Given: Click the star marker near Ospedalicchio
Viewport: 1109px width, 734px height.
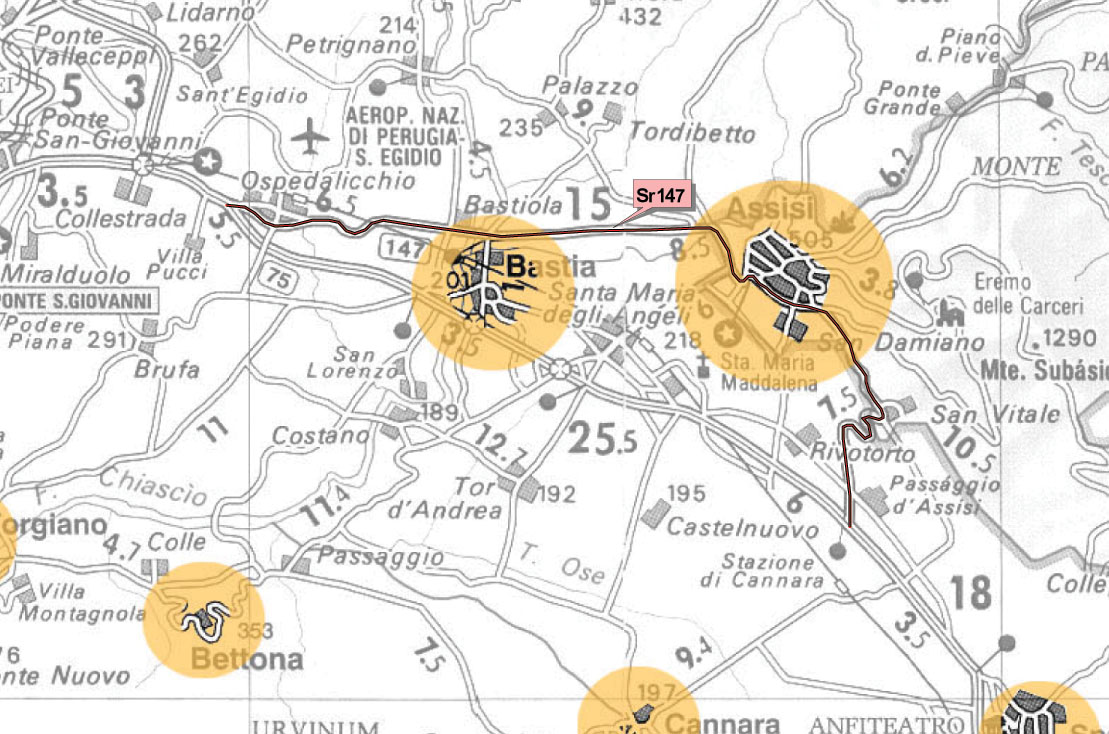Looking at the screenshot, I should [207, 162].
